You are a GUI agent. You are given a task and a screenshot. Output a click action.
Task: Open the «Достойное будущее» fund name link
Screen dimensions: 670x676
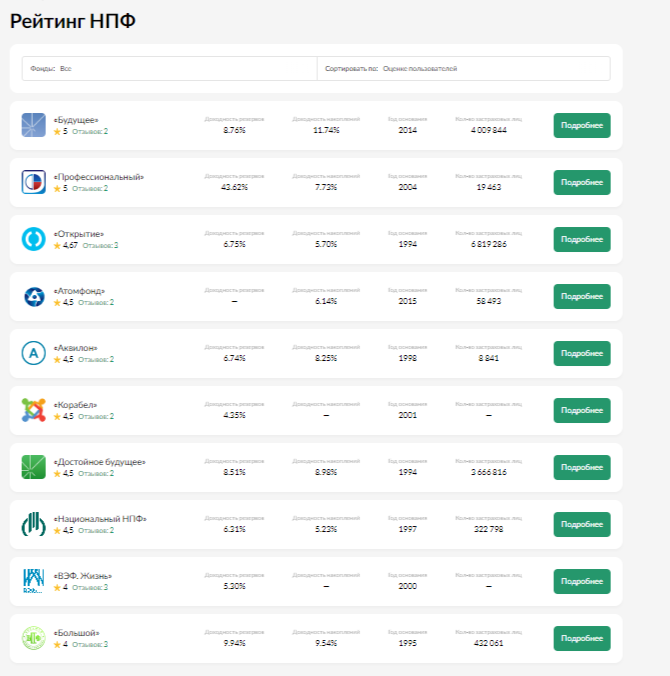pyautogui.click(x=100, y=462)
